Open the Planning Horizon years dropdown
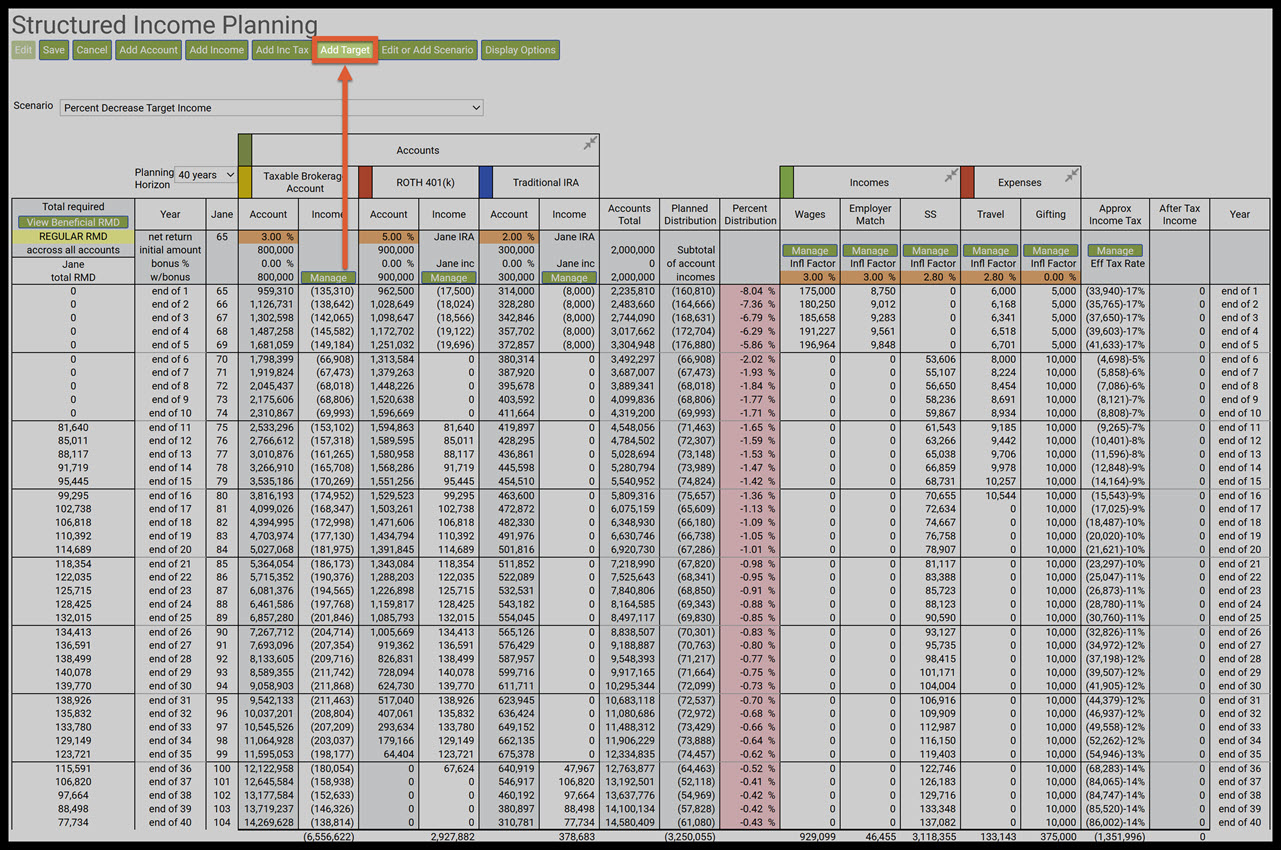This screenshot has height=850, width=1281. (x=205, y=175)
